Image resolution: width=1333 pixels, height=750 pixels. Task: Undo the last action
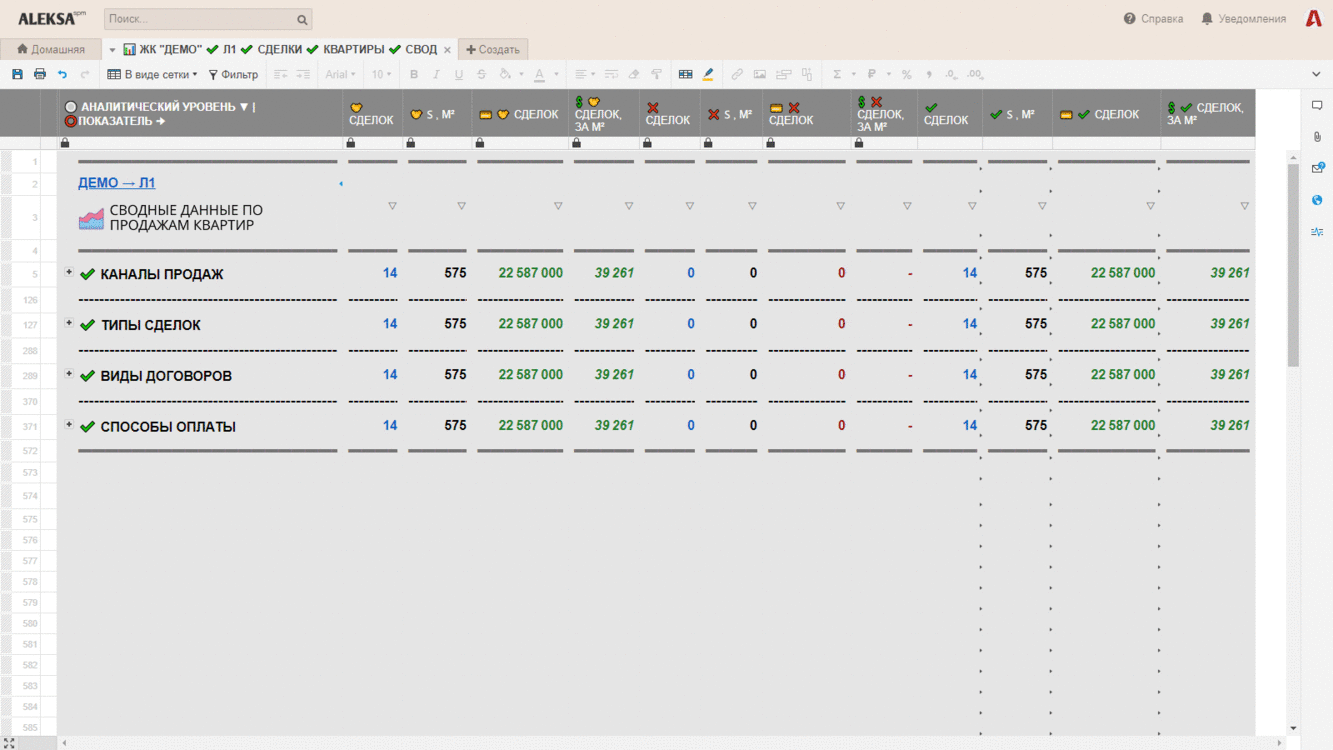pyautogui.click(x=62, y=74)
